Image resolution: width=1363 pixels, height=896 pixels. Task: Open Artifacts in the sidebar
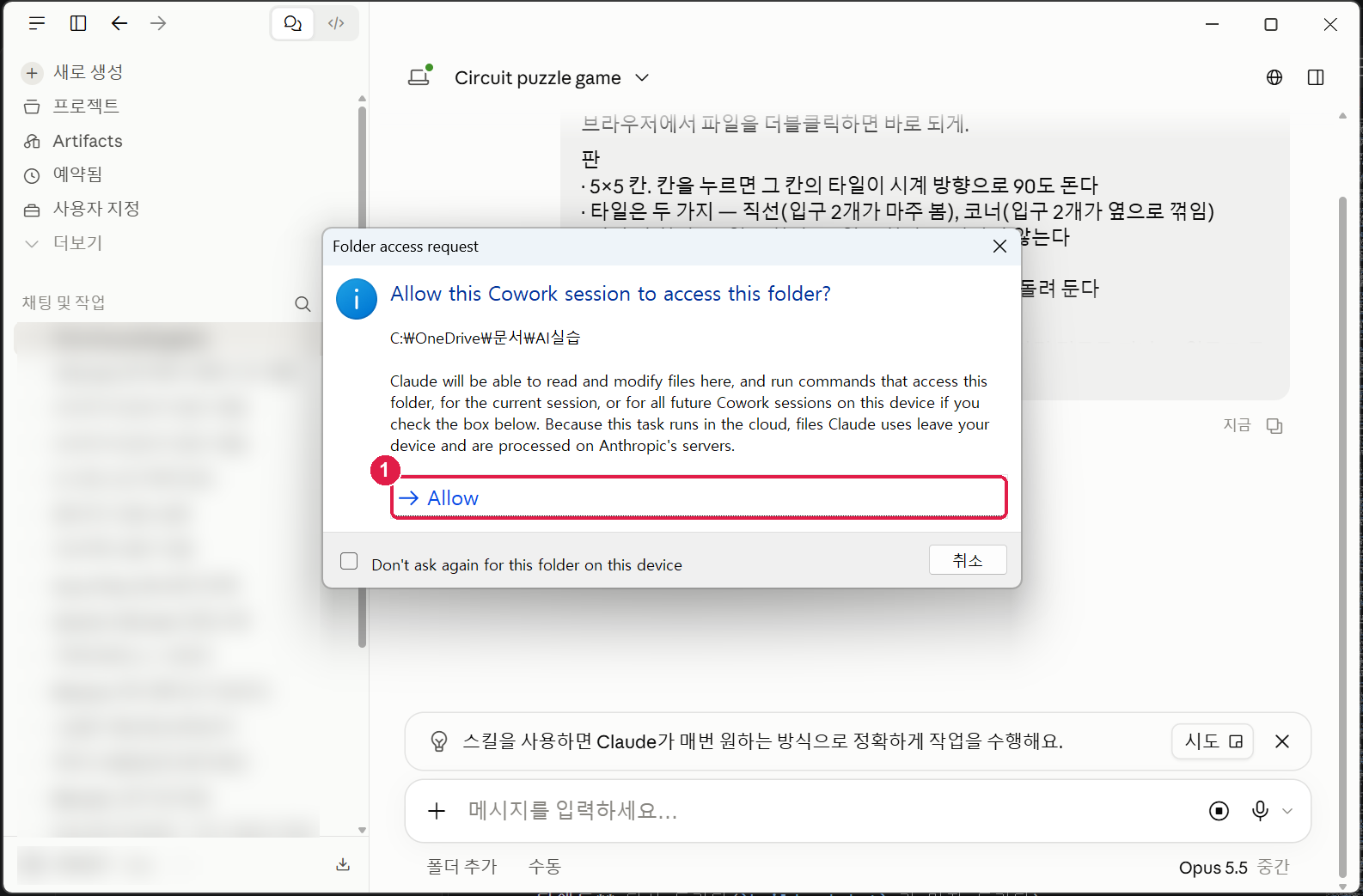click(88, 141)
